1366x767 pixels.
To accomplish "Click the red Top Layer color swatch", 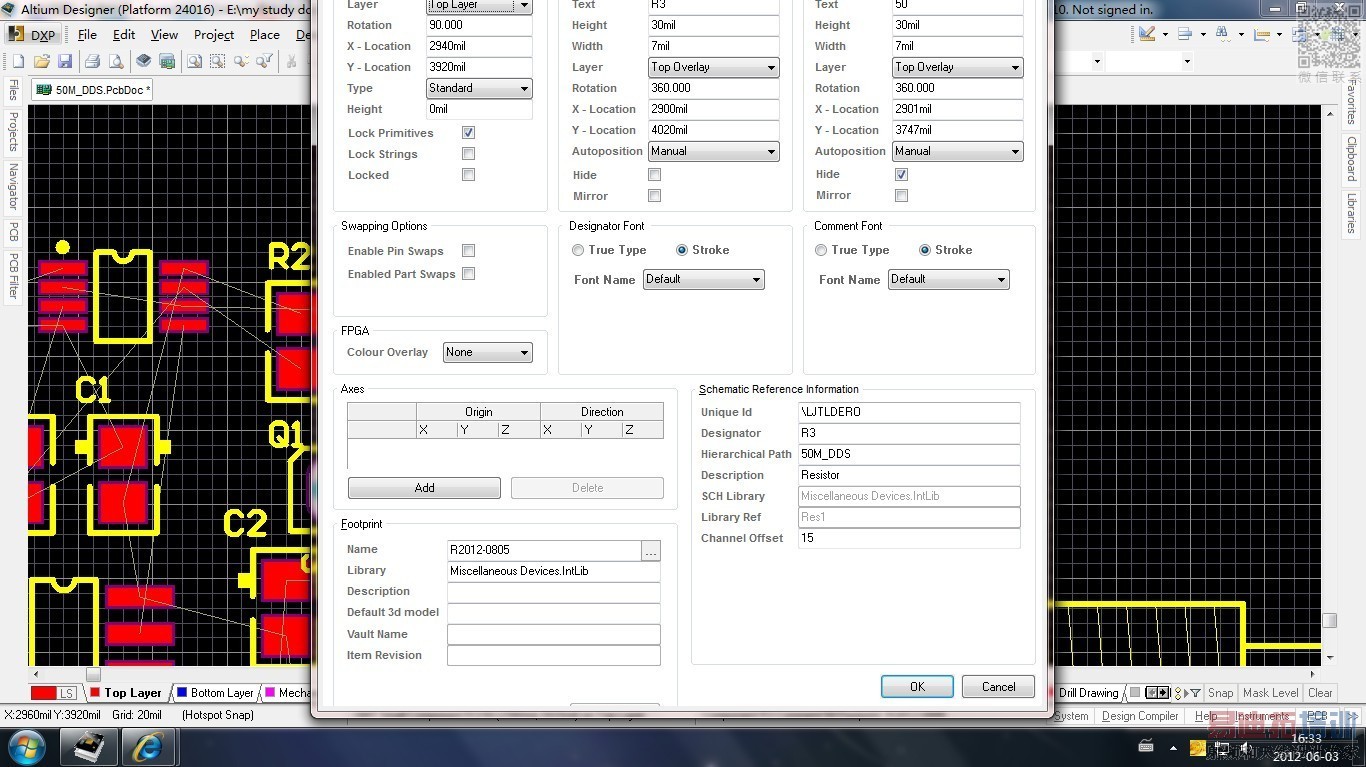I will [x=95, y=692].
